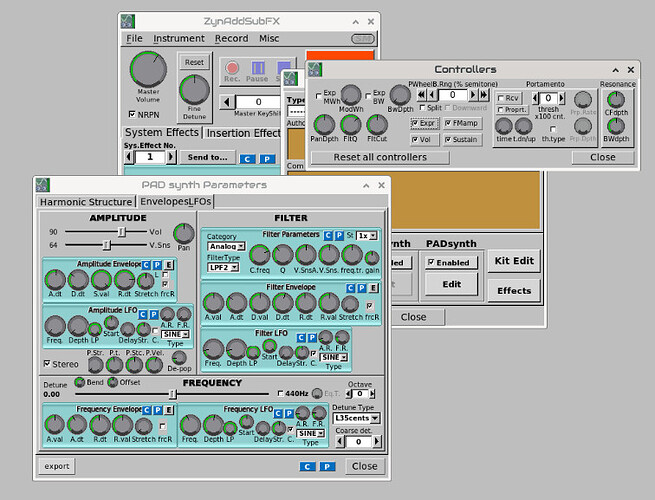Screen dimensions: 655x500
Task: Click the filter Q knob
Action: (x=283, y=255)
